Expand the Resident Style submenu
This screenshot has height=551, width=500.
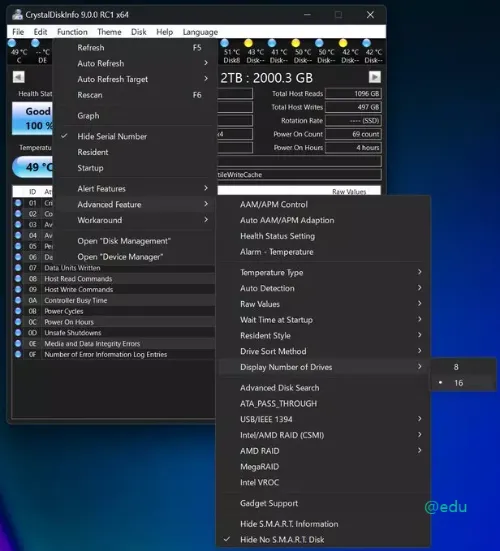(323, 335)
